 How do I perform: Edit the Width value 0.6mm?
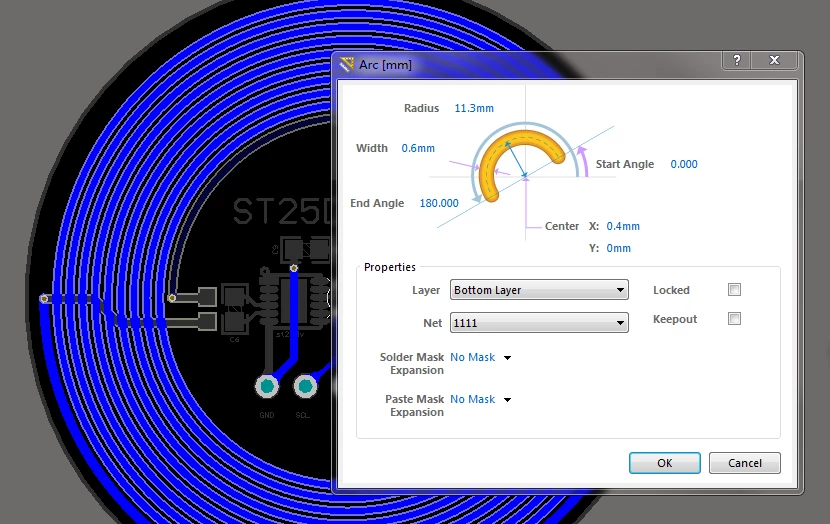tap(418, 148)
